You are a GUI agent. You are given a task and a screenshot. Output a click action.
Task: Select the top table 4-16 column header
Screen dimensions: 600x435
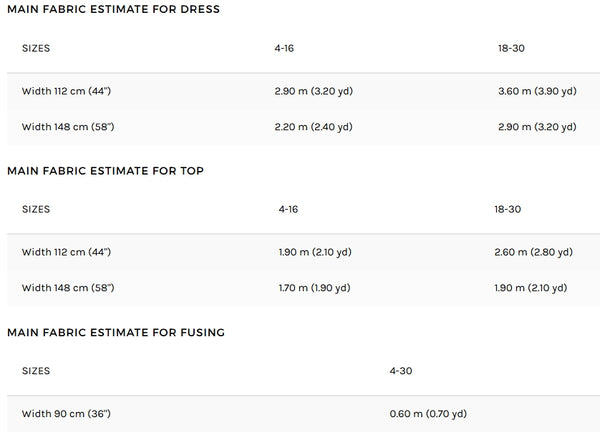[288, 209]
